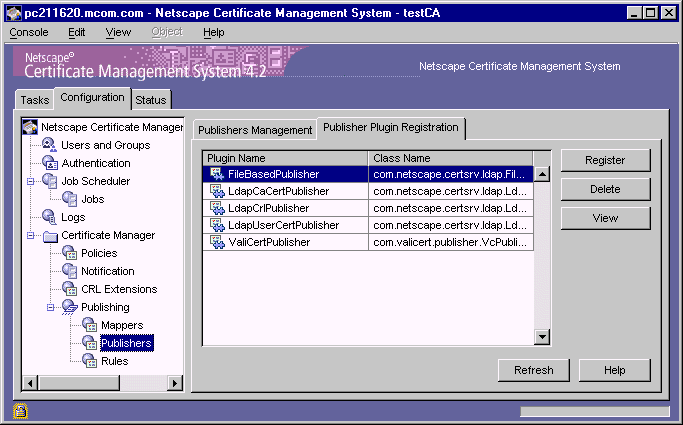Image resolution: width=683 pixels, height=425 pixels.
Task: Click the Plugin Name column header
Action: pyautogui.click(x=286, y=158)
